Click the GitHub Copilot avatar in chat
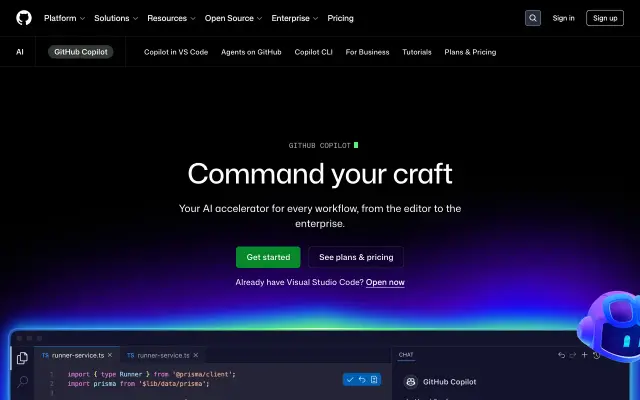Viewport: 640px width, 400px height. point(411,382)
